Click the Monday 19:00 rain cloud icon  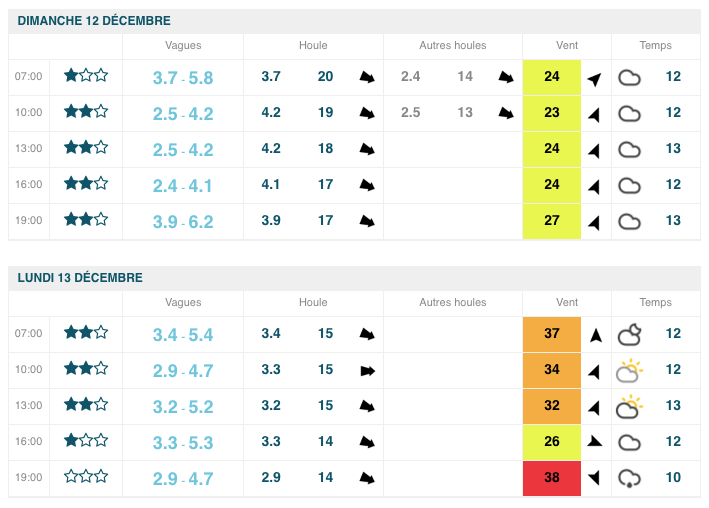coord(629,478)
